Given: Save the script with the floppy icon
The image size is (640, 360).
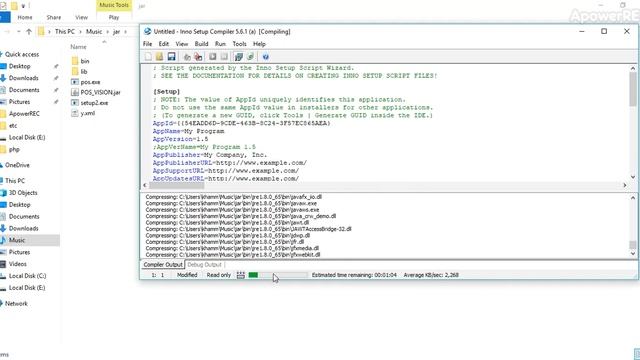Looking at the screenshot, I should (171, 57).
